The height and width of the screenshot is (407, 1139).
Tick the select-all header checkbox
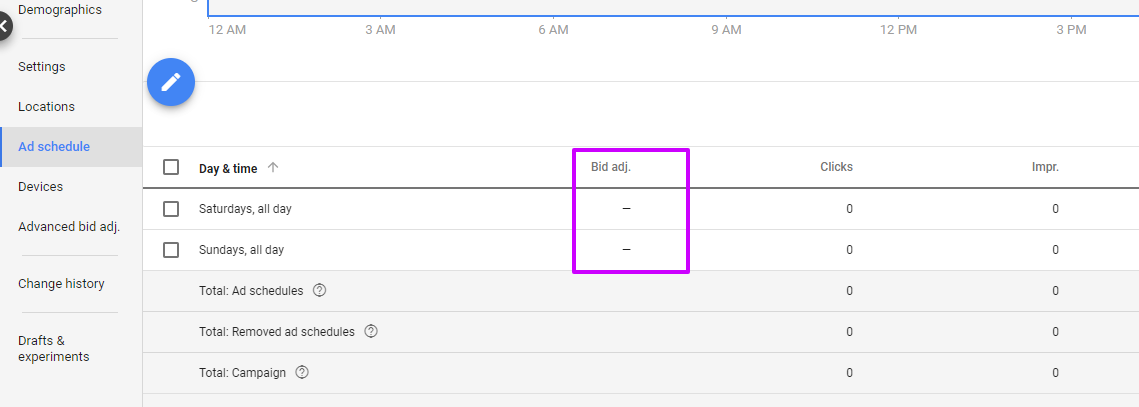[x=171, y=167]
